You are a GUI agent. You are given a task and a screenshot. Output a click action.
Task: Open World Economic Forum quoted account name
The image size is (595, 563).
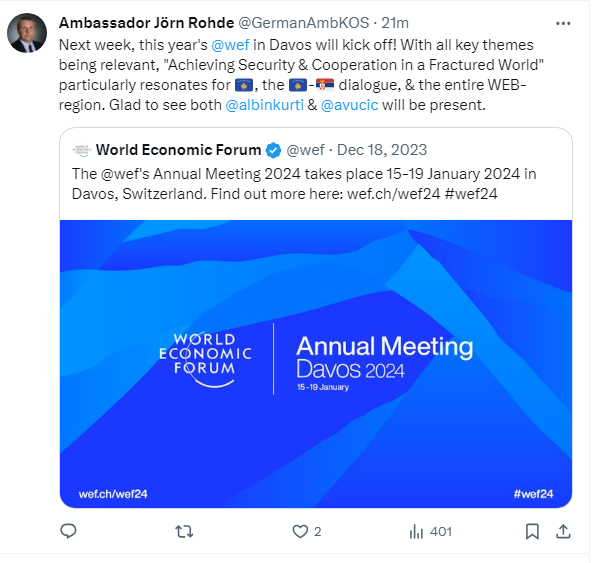click(180, 151)
